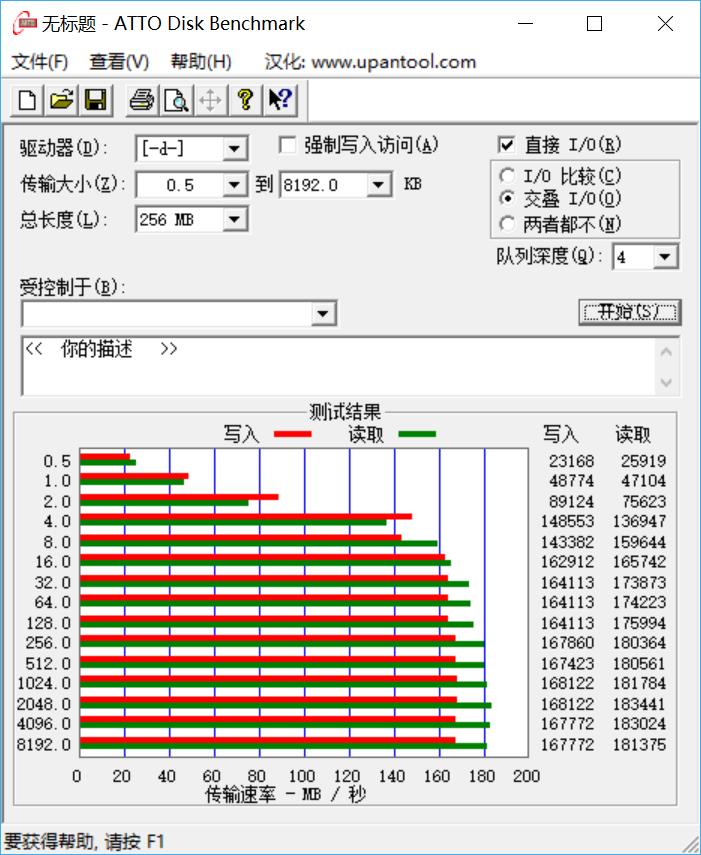Image resolution: width=701 pixels, height=855 pixels.
Task: Select 两者都不(N) radio option
Action: tap(507, 223)
